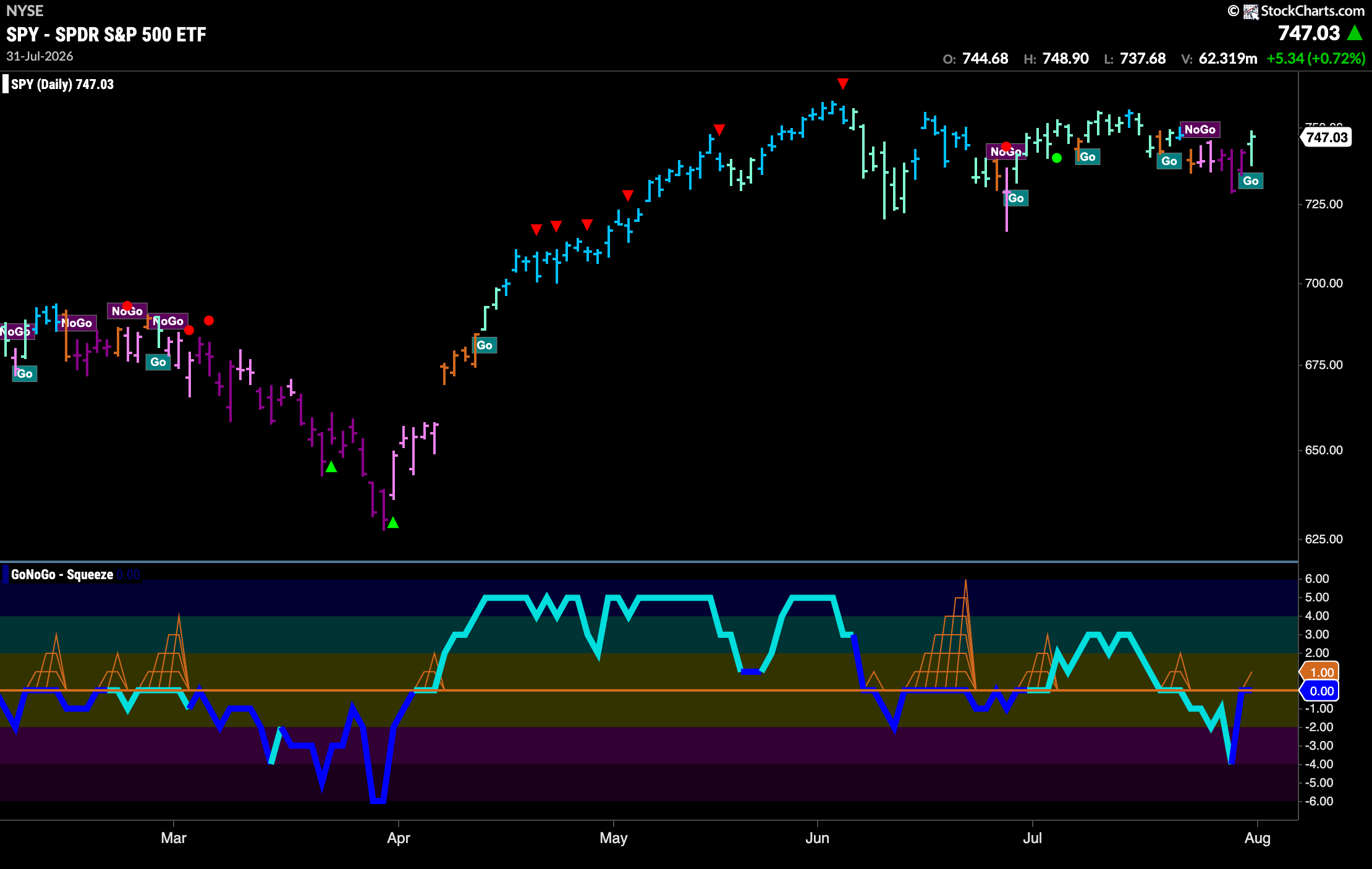This screenshot has width=1372, height=869.
Task: Click the Go label under late-June low
Action: pos(1016,198)
